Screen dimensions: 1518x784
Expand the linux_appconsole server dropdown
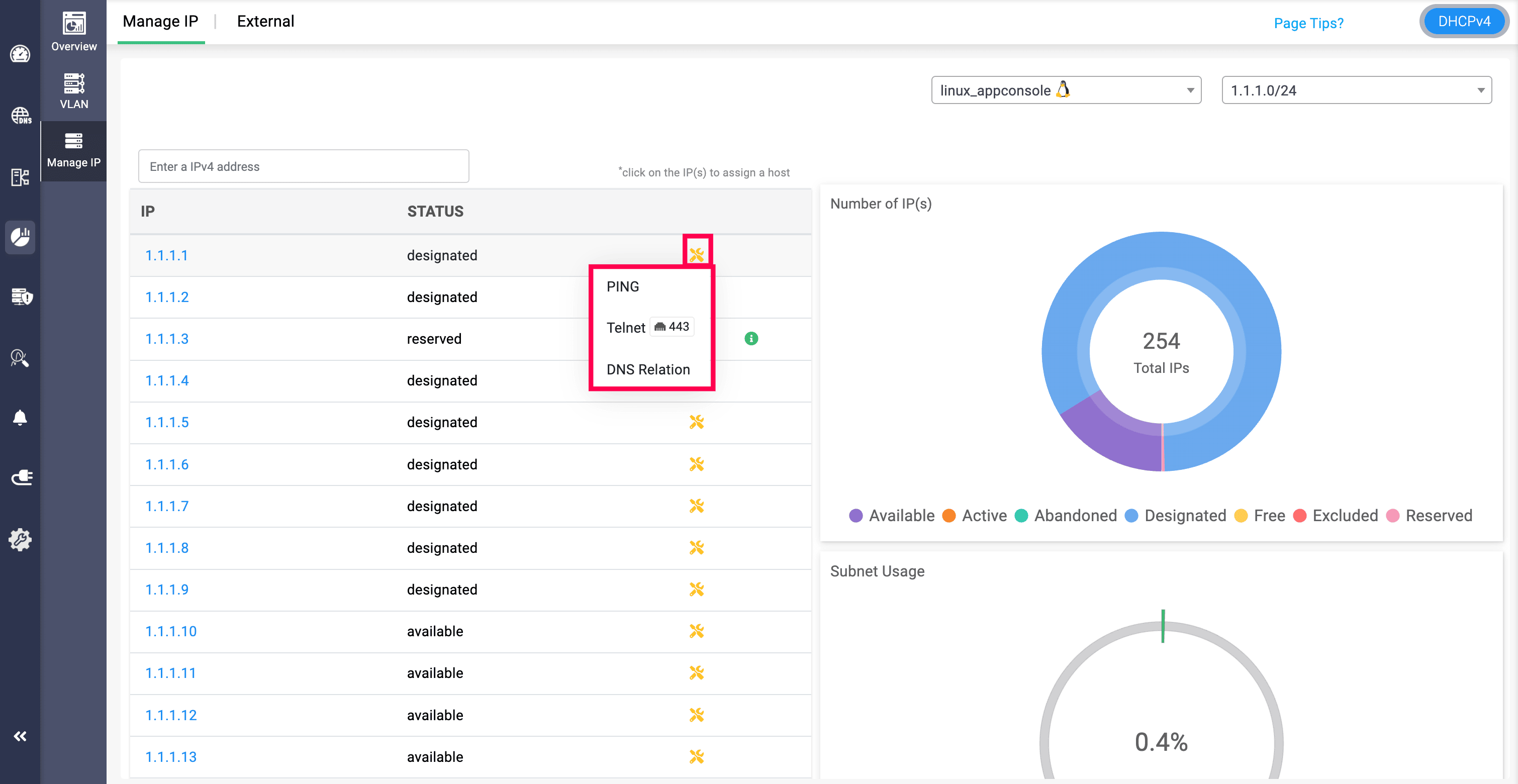(1066, 90)
